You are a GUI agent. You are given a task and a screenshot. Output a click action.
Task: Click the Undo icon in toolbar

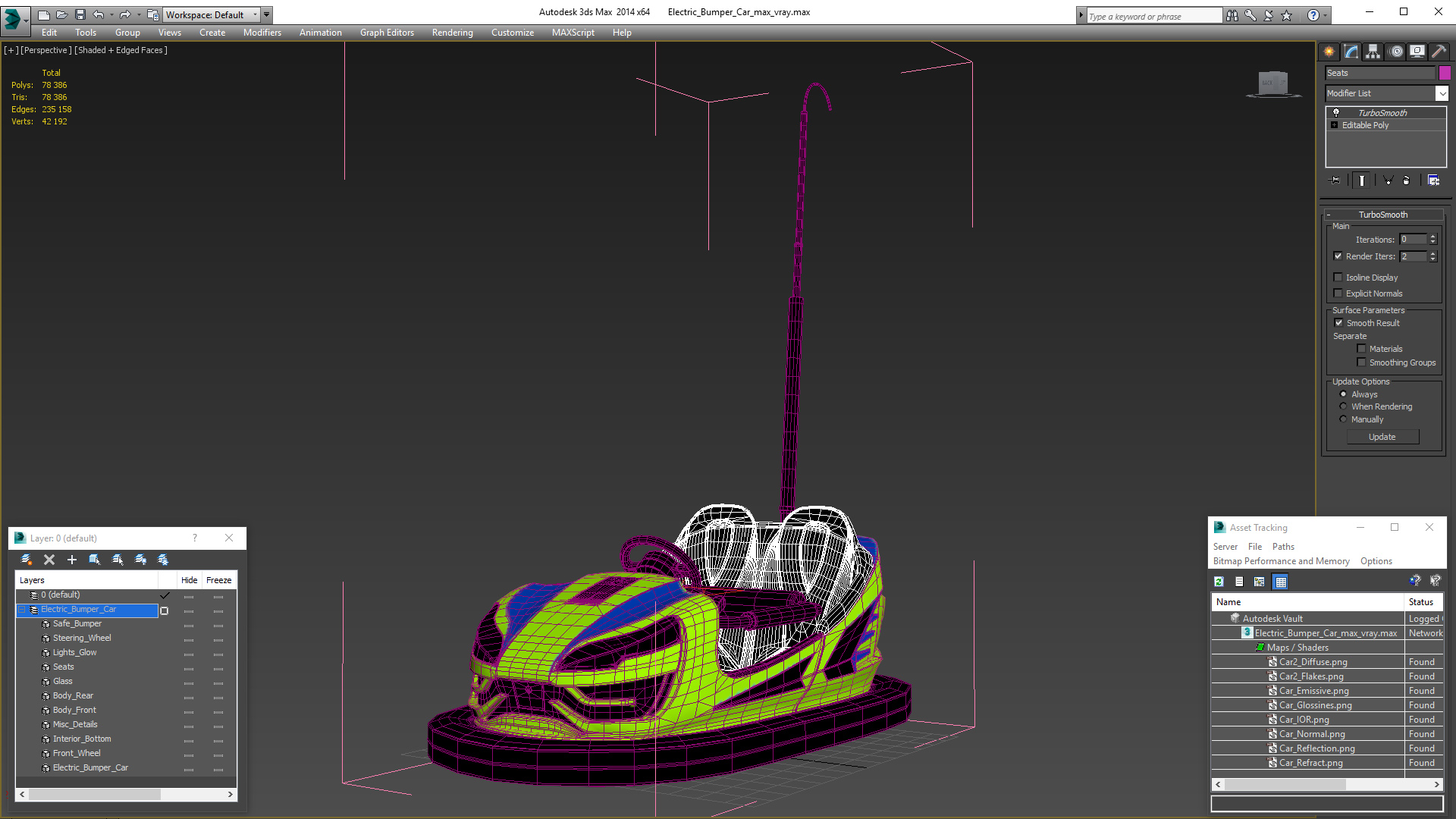[99, 14]
